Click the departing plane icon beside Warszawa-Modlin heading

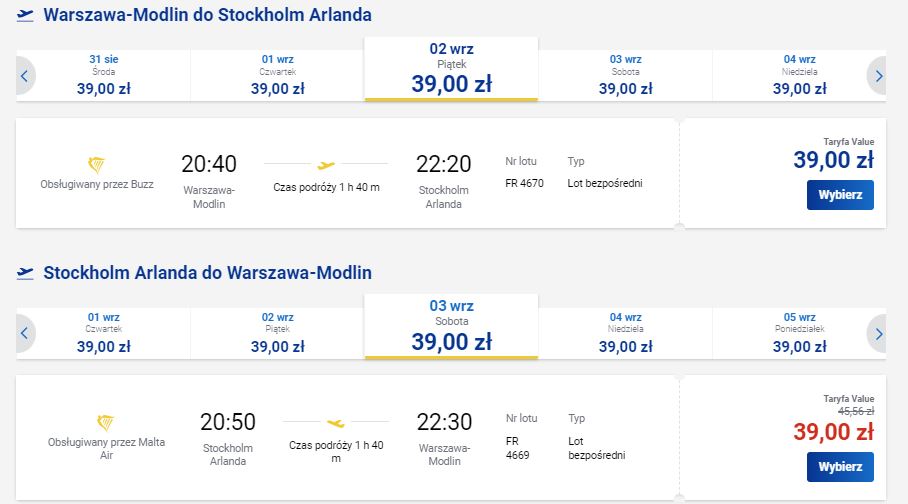pyautogui.click(x=25, y=16)
